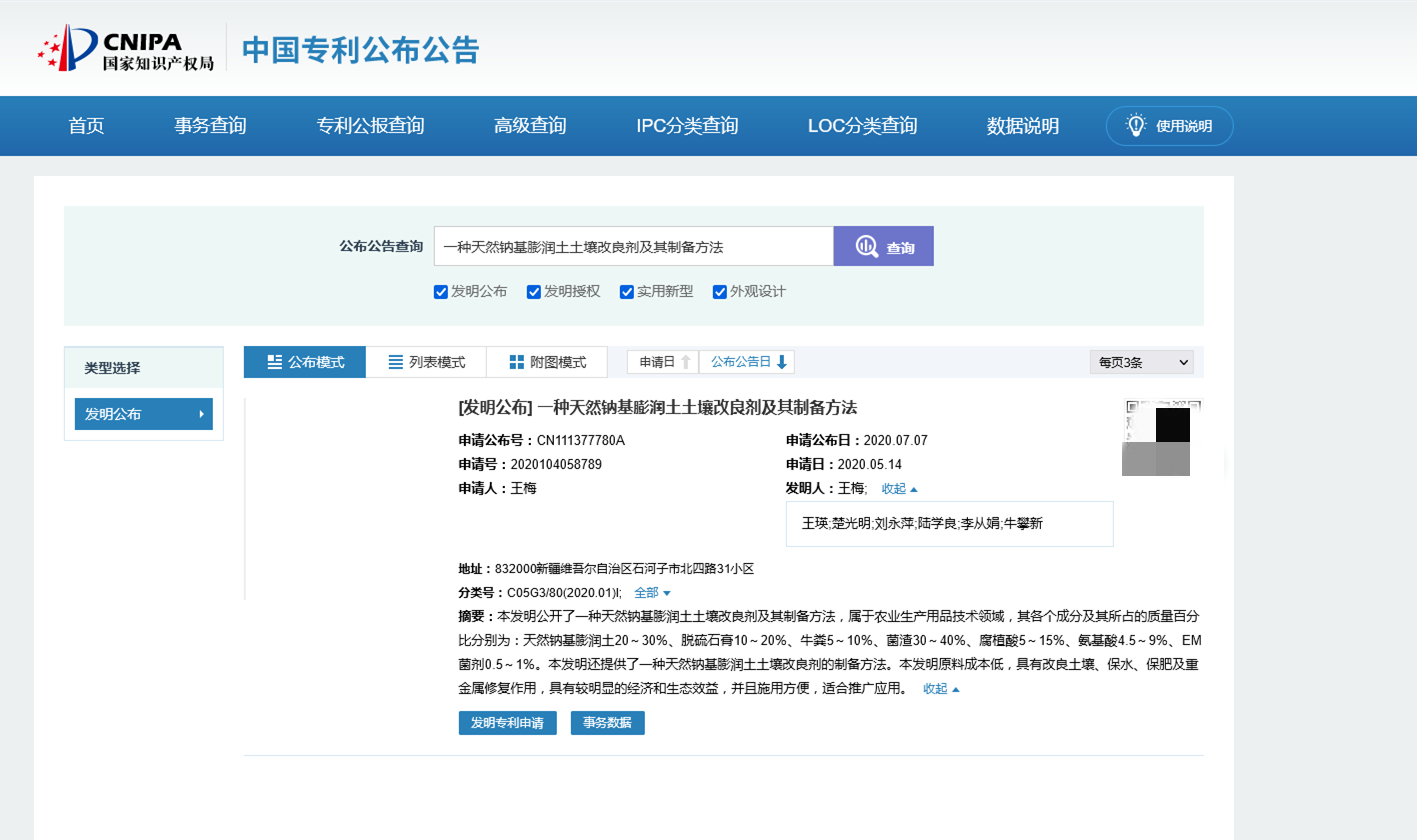This screenshot has height=840, width=1417.
Task: Toggle the 外观设计 checkbox
Action: tap(719, 292)
